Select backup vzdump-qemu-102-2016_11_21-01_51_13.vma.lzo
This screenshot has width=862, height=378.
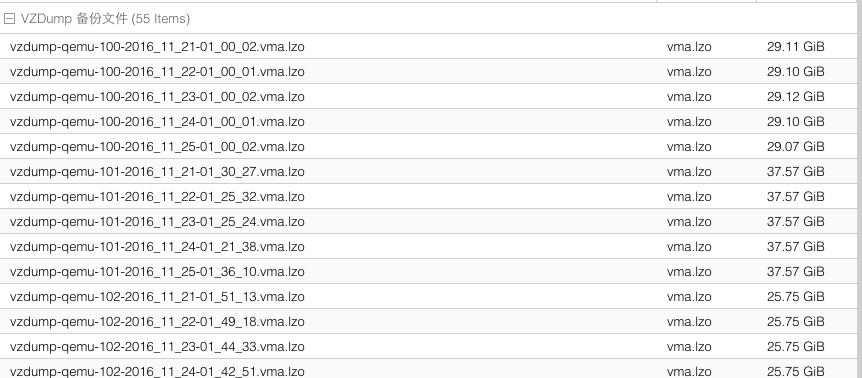pos(428,296)
